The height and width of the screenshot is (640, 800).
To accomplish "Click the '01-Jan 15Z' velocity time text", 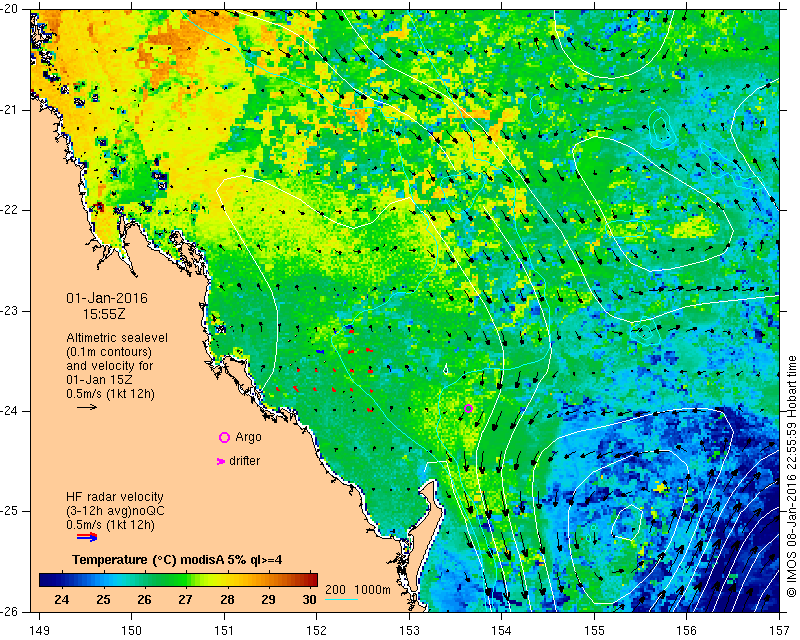I will pyautogui.click(x=101, y=380).
